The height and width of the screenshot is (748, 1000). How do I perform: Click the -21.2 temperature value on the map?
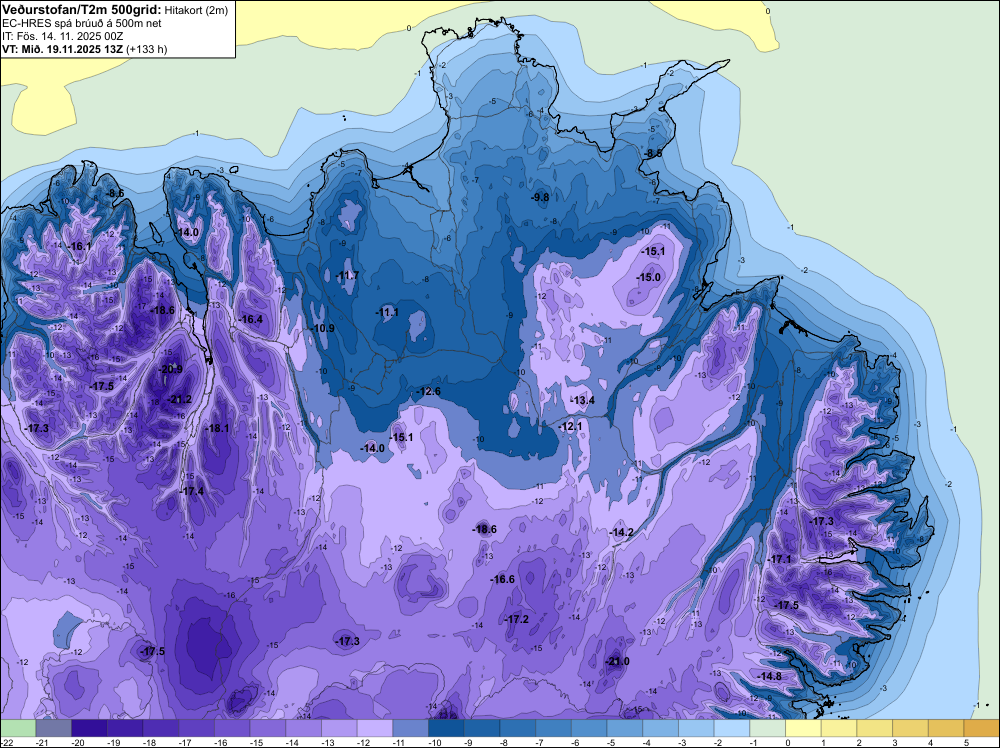coord(179,400)
